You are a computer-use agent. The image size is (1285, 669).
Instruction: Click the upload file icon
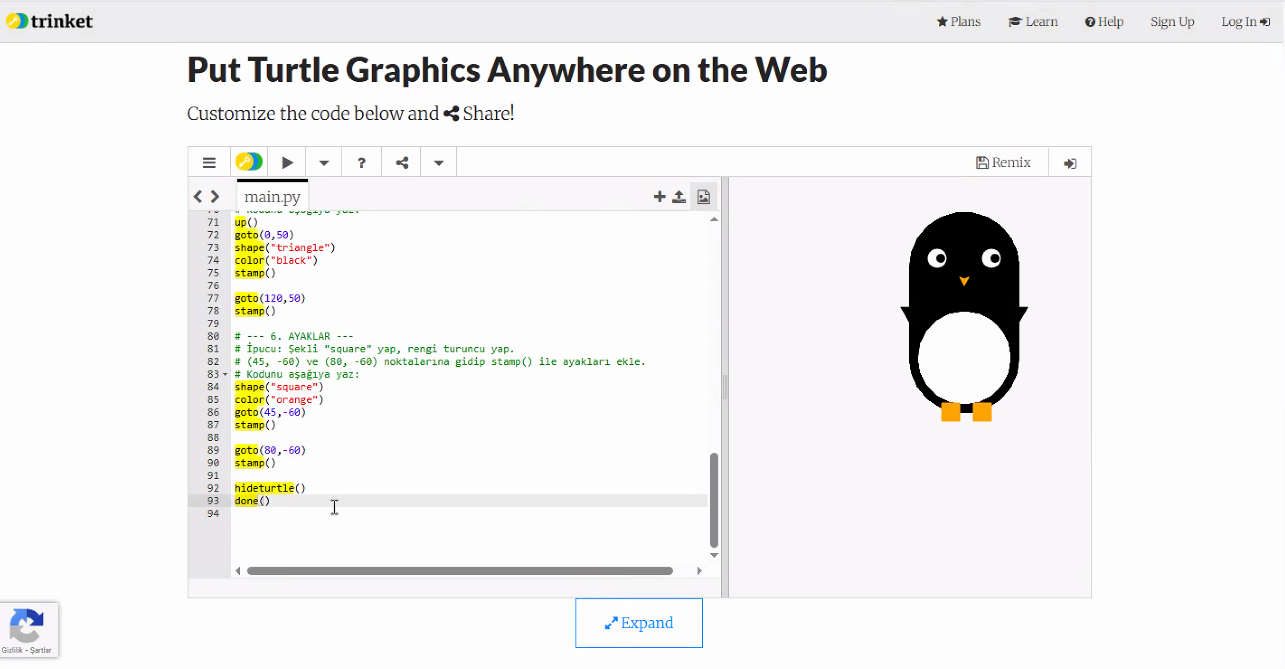click(x=679, y=197)
